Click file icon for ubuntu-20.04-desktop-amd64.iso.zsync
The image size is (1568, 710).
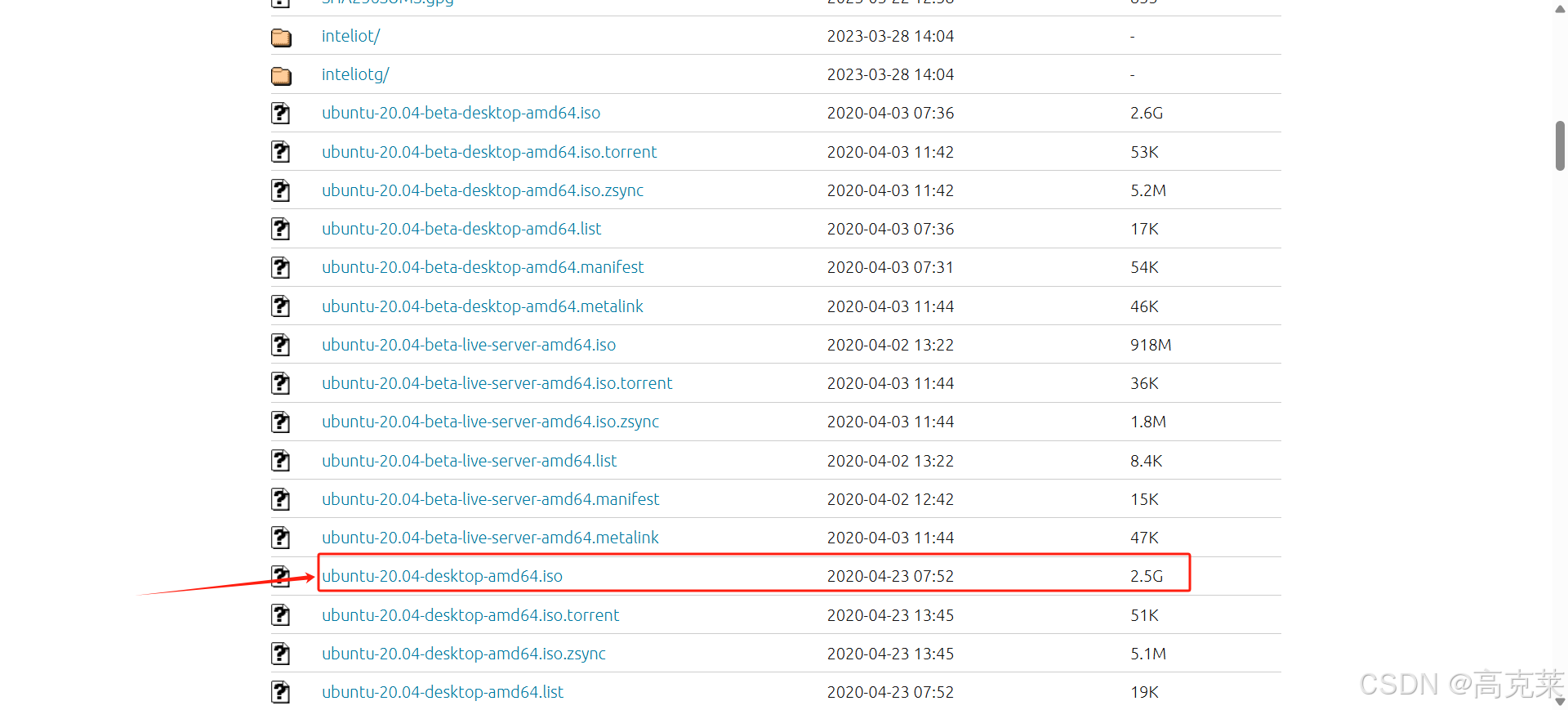pyautogui.click(x=281, y=654)
